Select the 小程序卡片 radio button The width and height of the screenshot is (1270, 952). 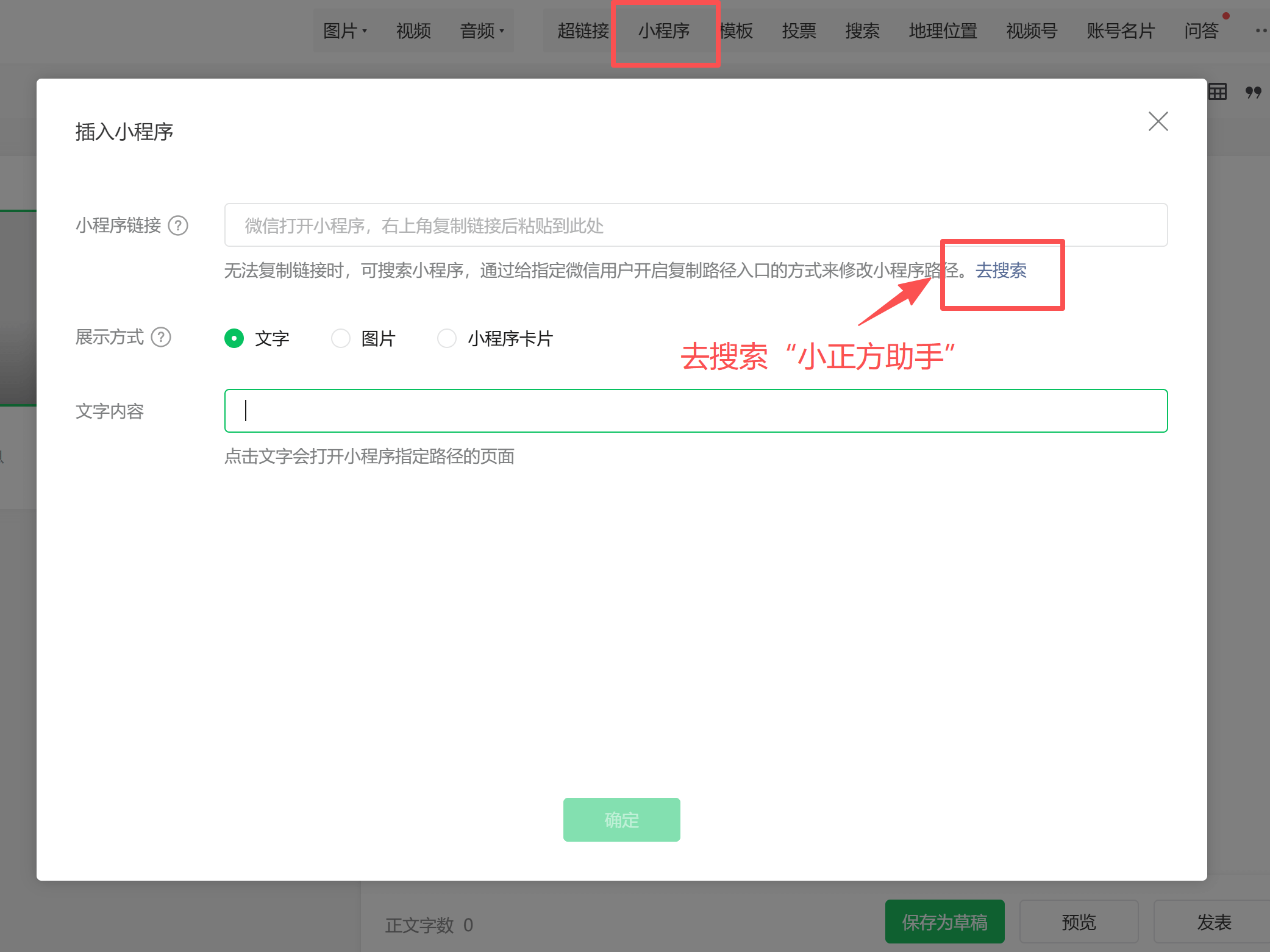coord(447,338)
